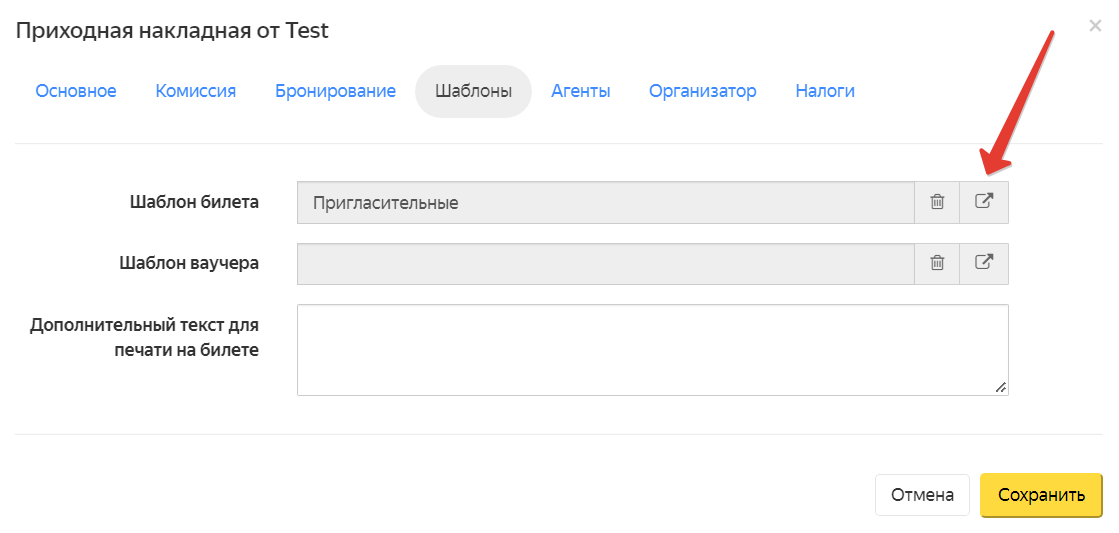Save changes with the Сохранить button
Image resolution: width=1119 pixels, height=533 pixels.
click(x=1041, y=495)
